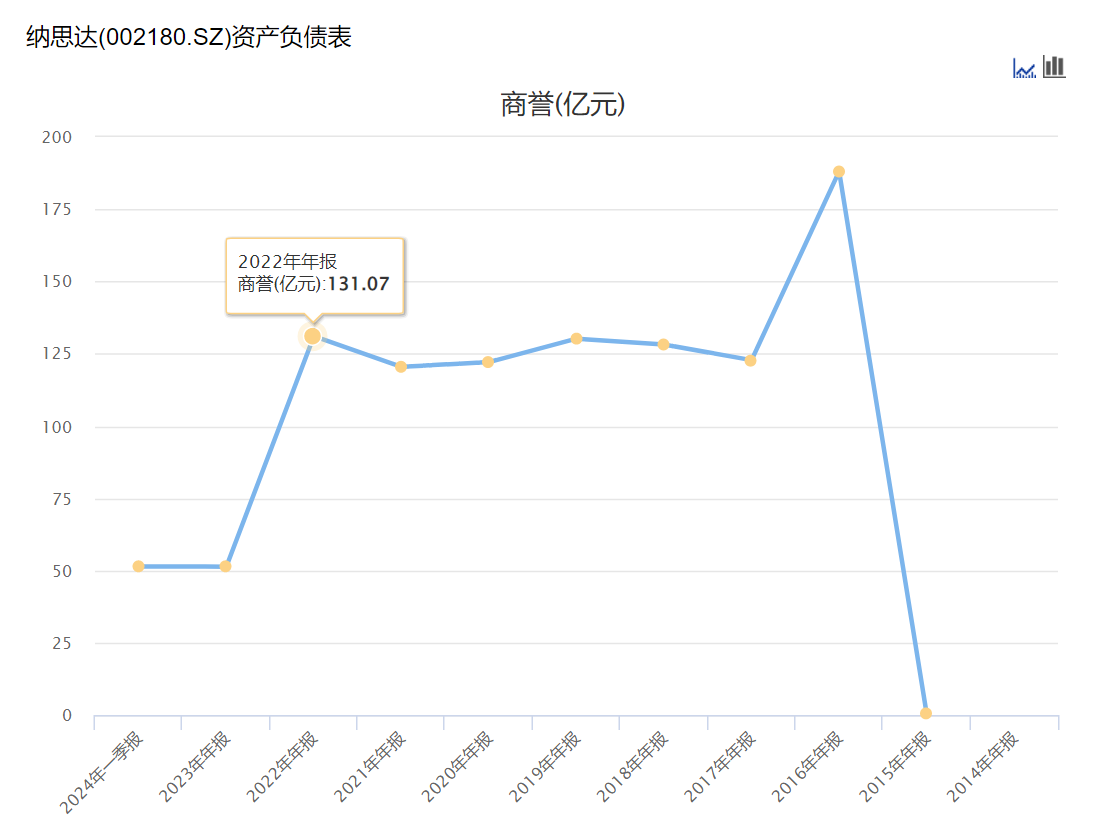The height and width of the screenshot is (820, 1102).
Task: Click the heading 纳思达(002180.SZ)资产负债表
Action: [x=189, y=37]
